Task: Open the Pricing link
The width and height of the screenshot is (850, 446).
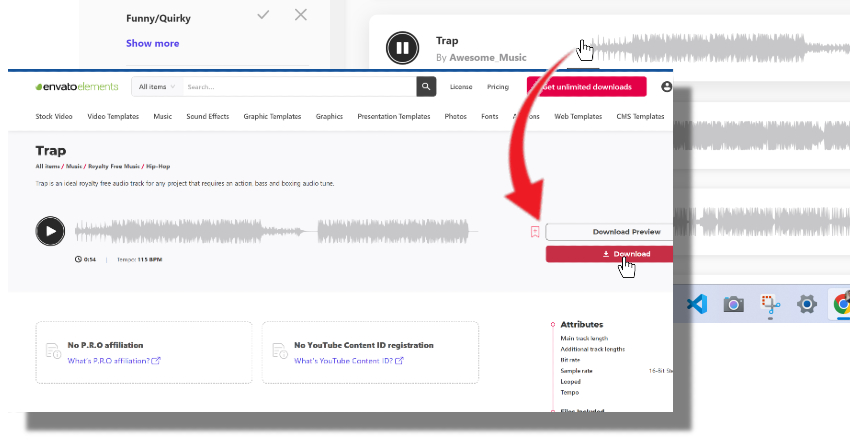Action: coord(498,87)
